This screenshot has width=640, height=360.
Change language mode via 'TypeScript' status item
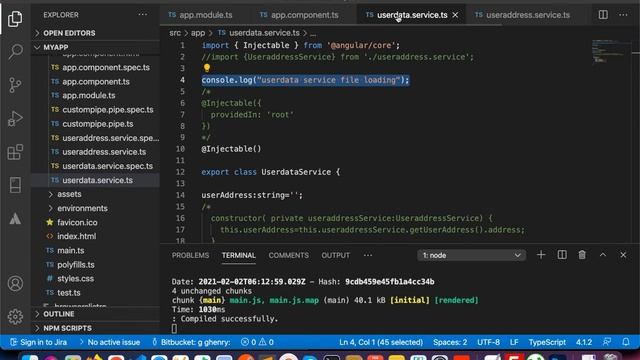coord(547,342)
